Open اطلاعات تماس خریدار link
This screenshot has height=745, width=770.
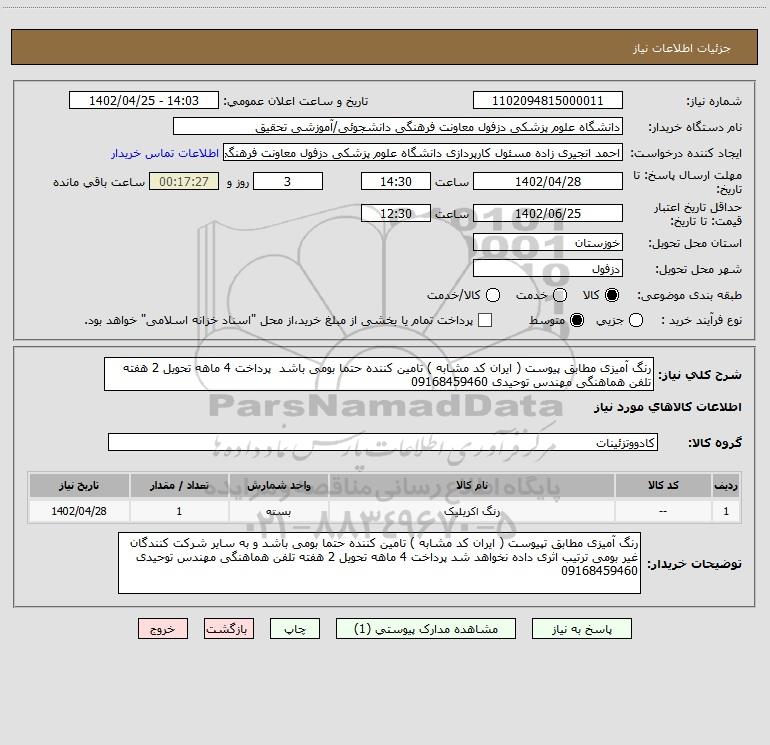point(165,153)
